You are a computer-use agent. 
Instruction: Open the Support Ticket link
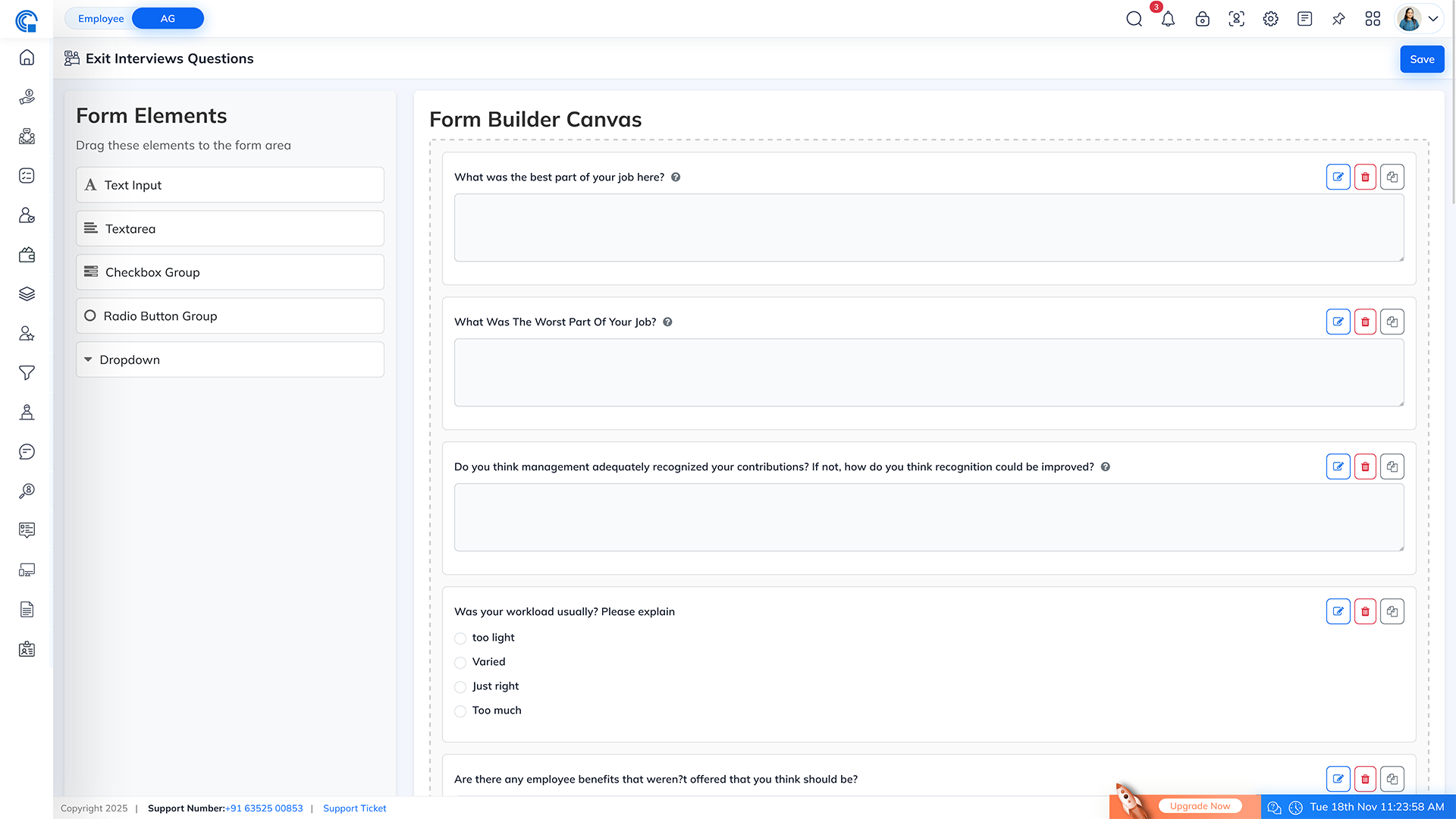[354, 808]
